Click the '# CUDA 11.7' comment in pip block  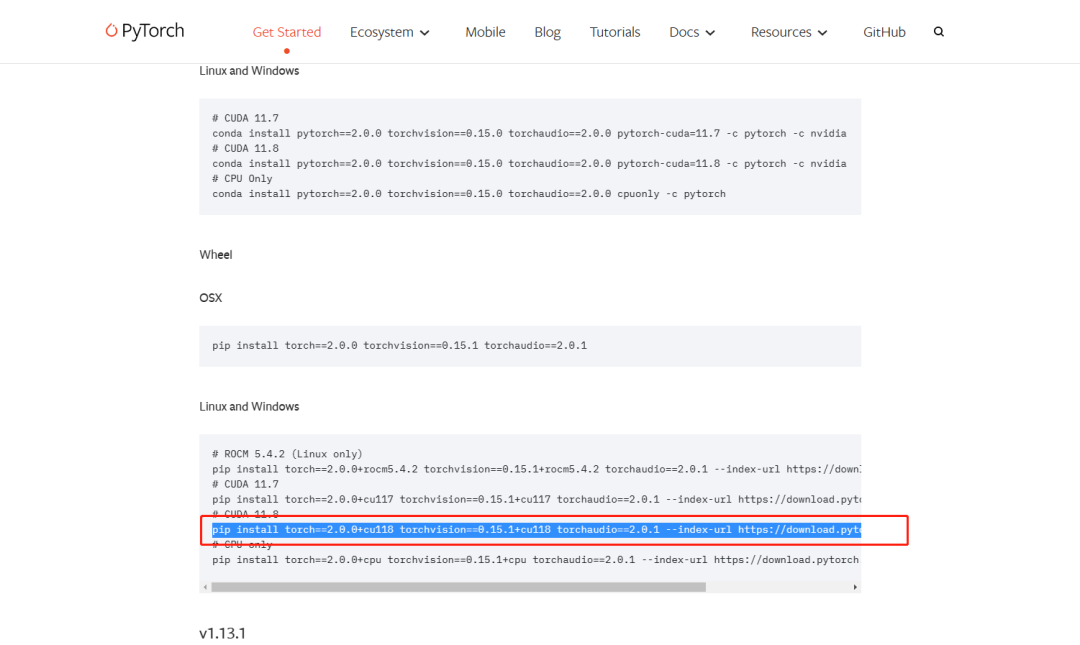click(245, 484)
